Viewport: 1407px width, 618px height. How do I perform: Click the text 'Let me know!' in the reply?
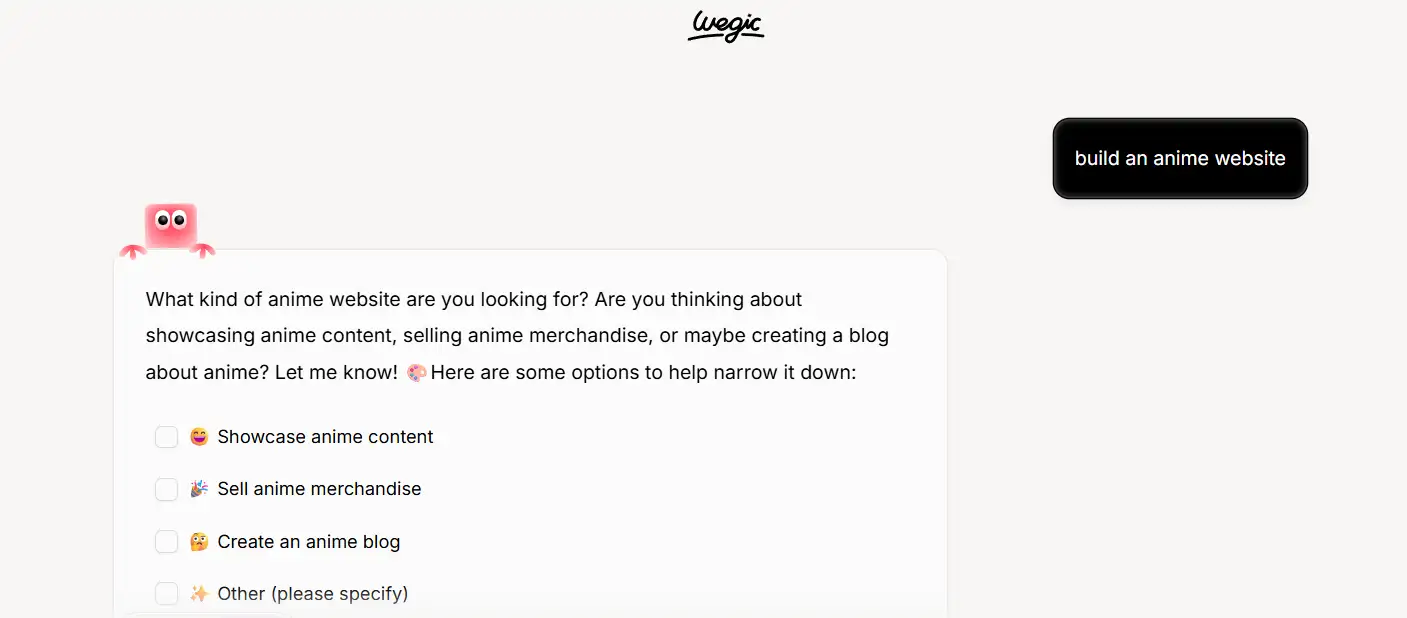tap(336, 373)
